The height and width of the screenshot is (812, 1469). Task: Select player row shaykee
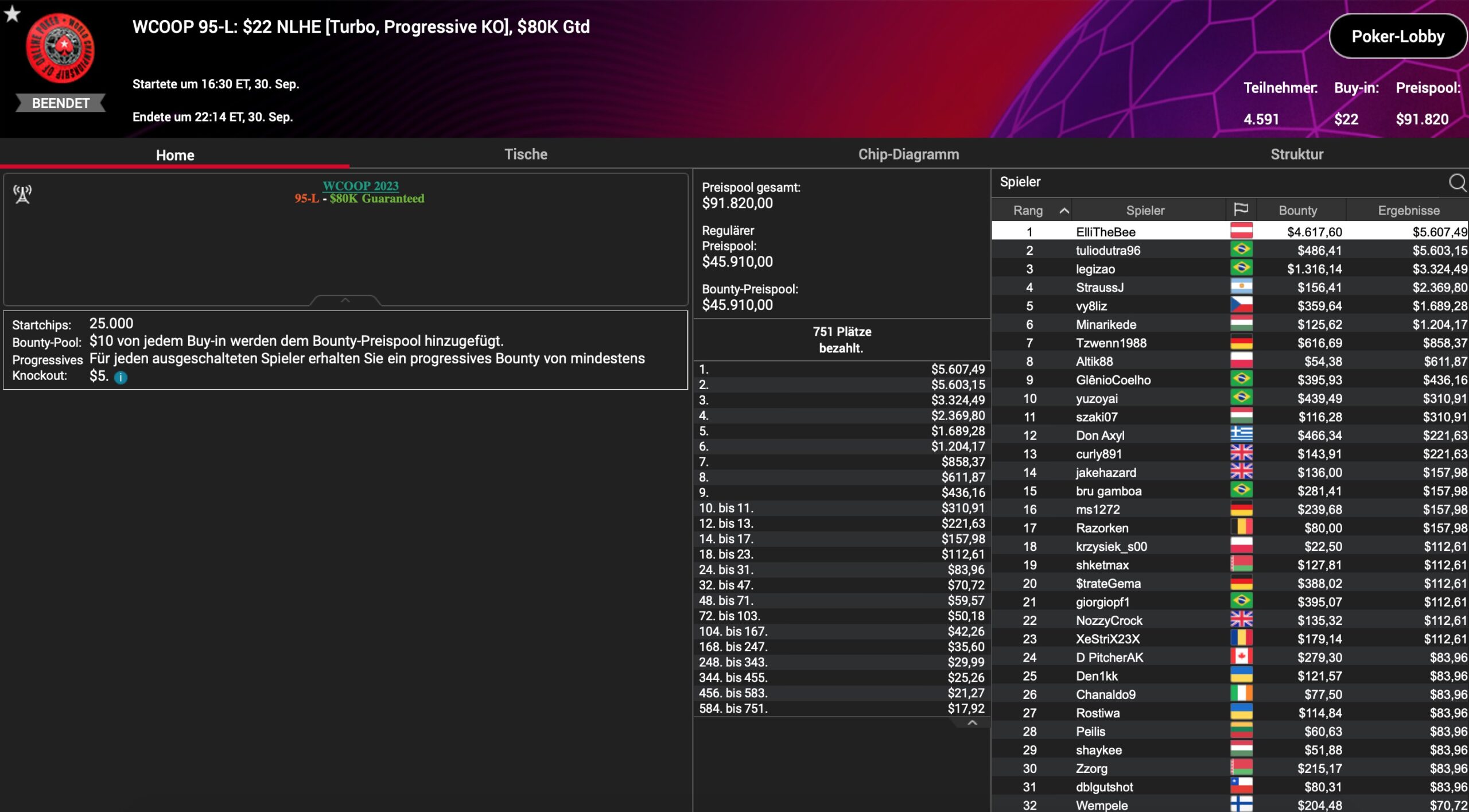point(1230,749)
